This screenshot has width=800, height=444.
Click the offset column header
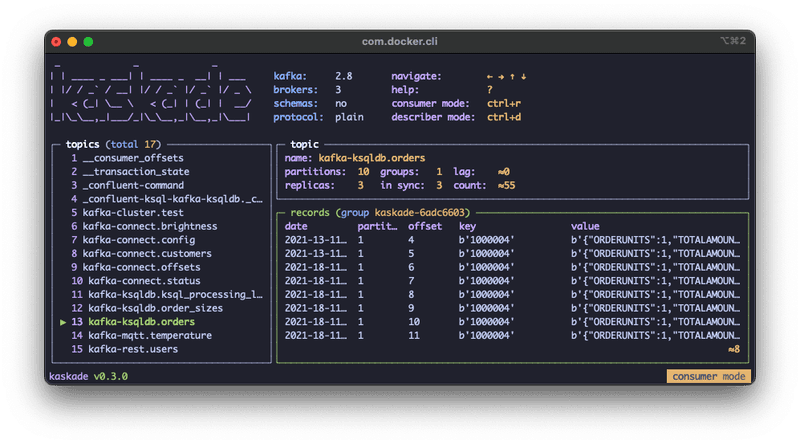coord(425,227)
